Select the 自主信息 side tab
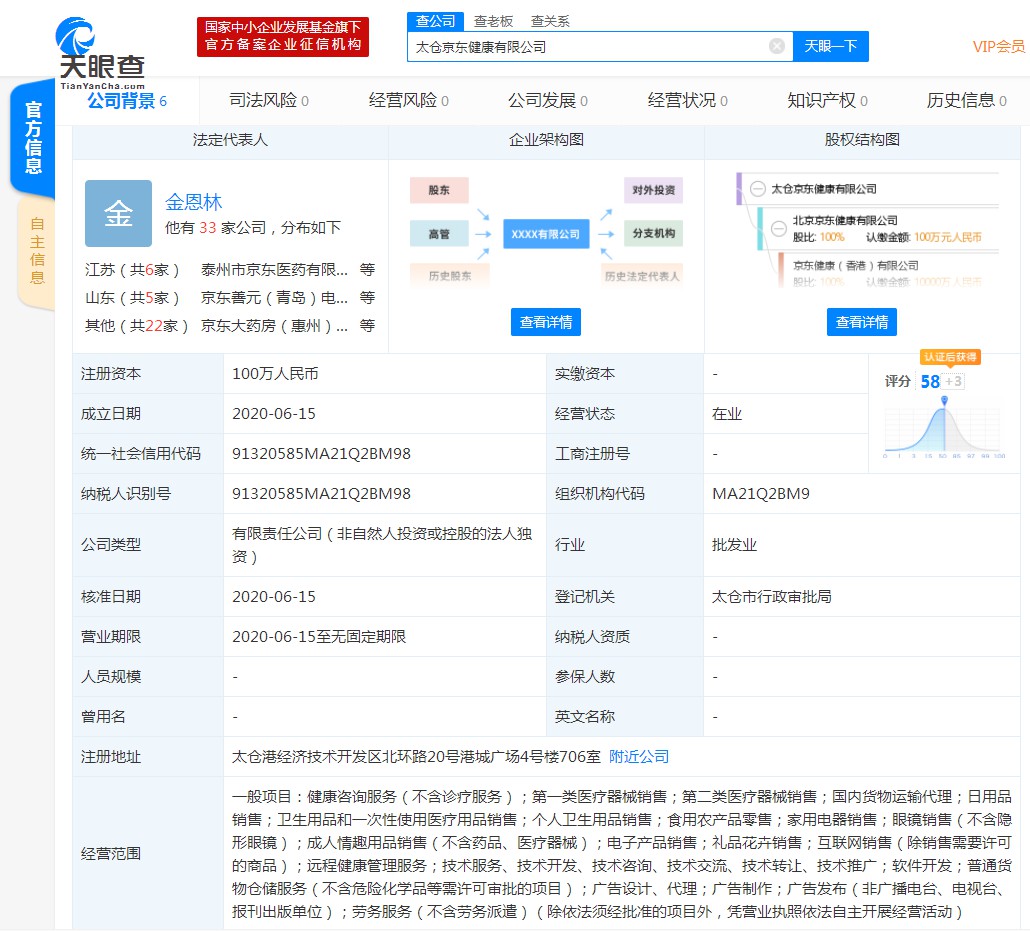This screenshot has height=931, width=1030. [x=37, y=250]
